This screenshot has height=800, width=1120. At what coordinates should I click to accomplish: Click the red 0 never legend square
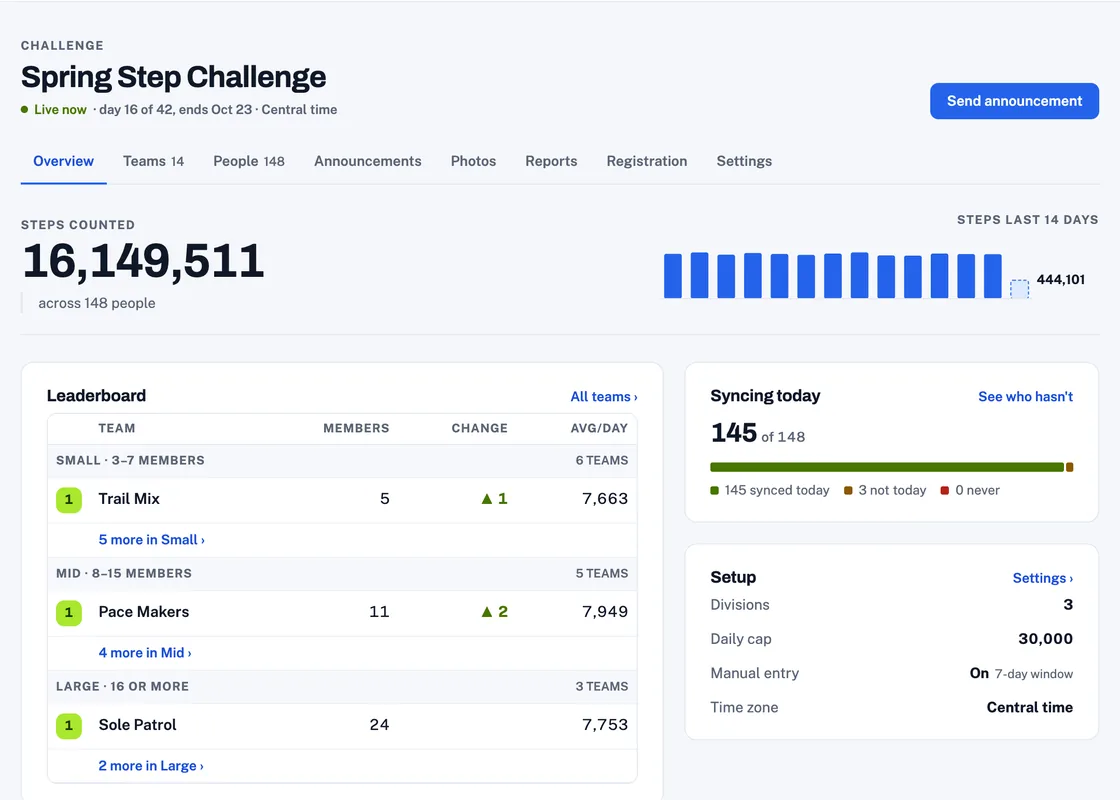tap(944, 490)
